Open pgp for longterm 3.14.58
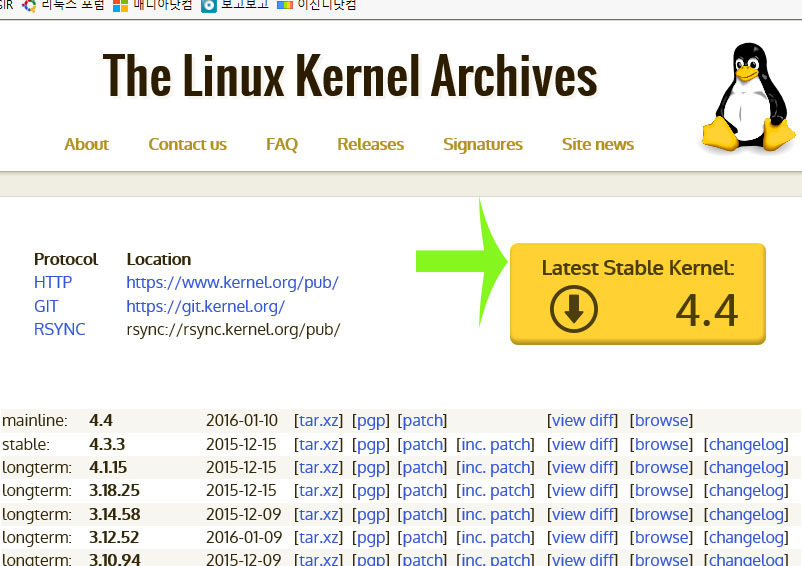Viewport: 802px width, 566px height. pos(371,514)
